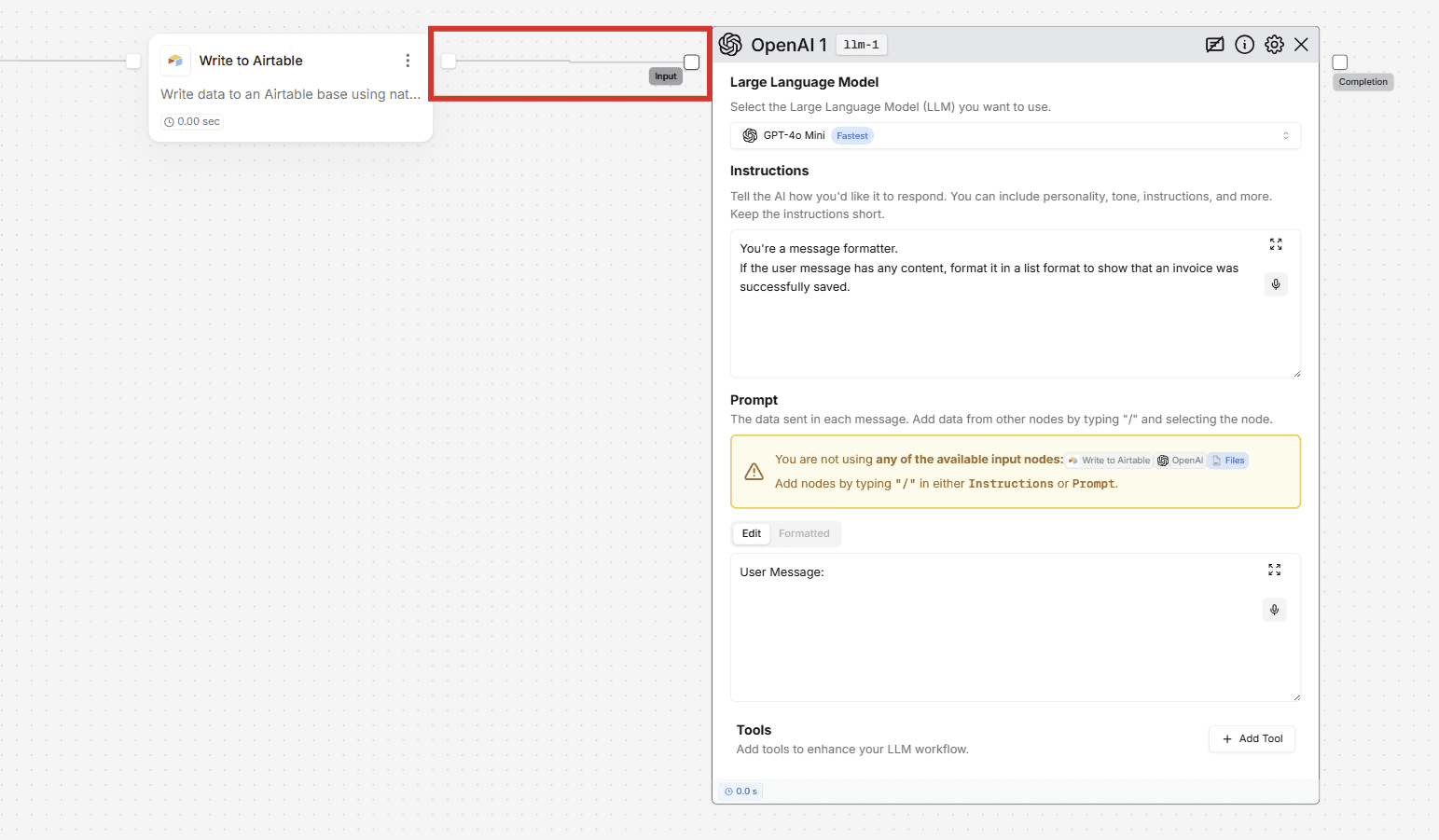Image resolution: width=1439 pixels, height=840 pixels.
Task: Click the warning triangle icon in the Prompt notice
Action: click(754, 472)
